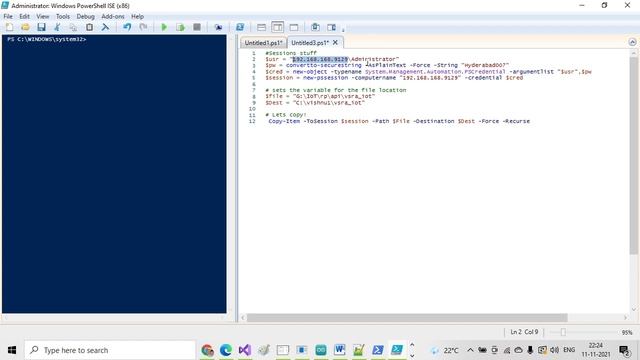Open the Help menu
Viewport: 640px width, 360px height.
[x=137, y=16]
